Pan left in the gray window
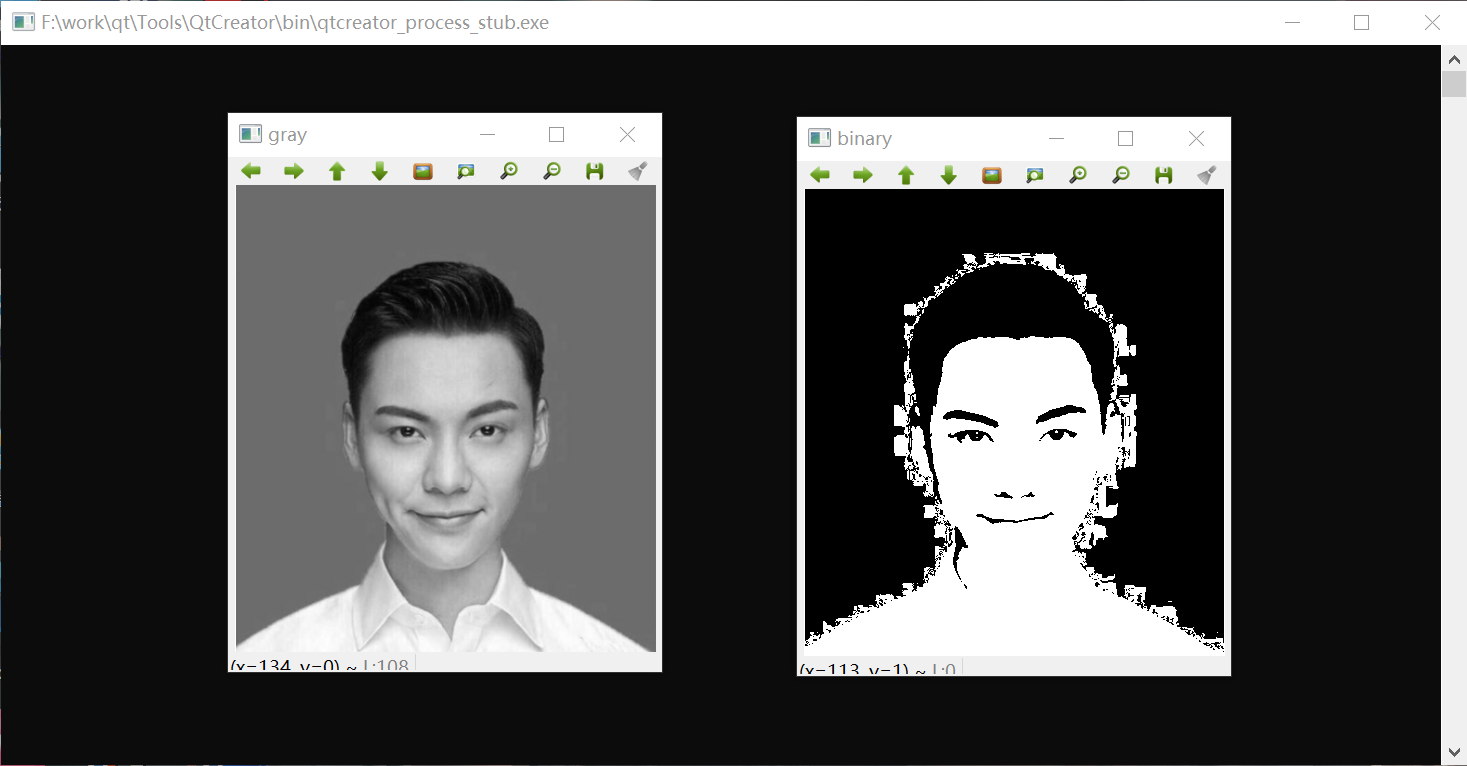The image size is (1467, 766). pos(251,171)
